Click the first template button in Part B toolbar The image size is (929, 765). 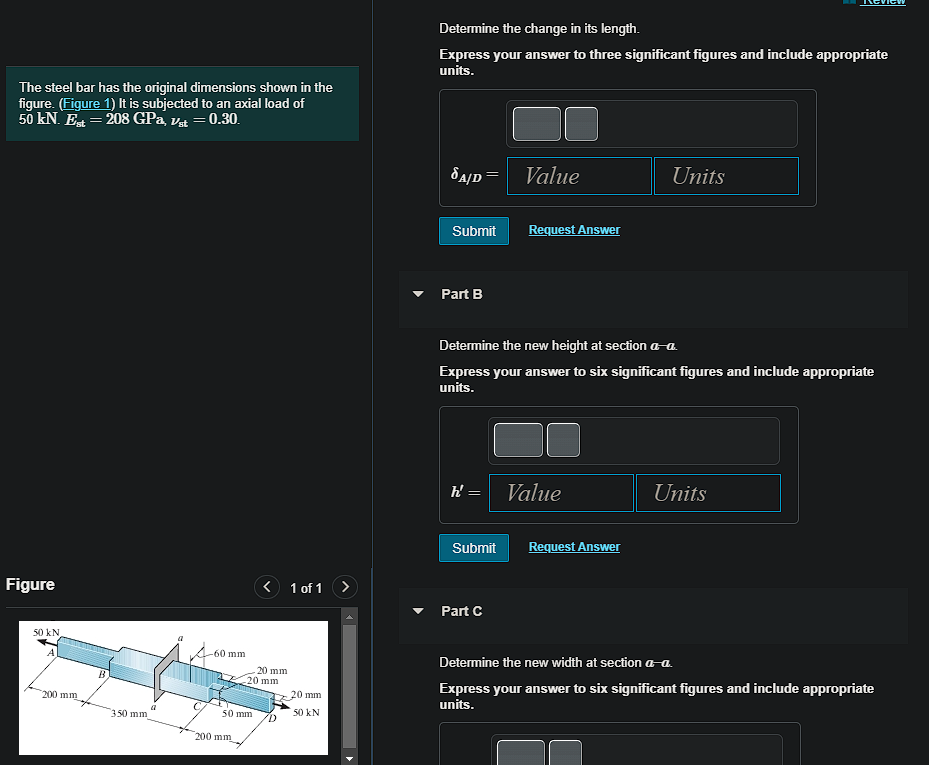coord(518,440)
